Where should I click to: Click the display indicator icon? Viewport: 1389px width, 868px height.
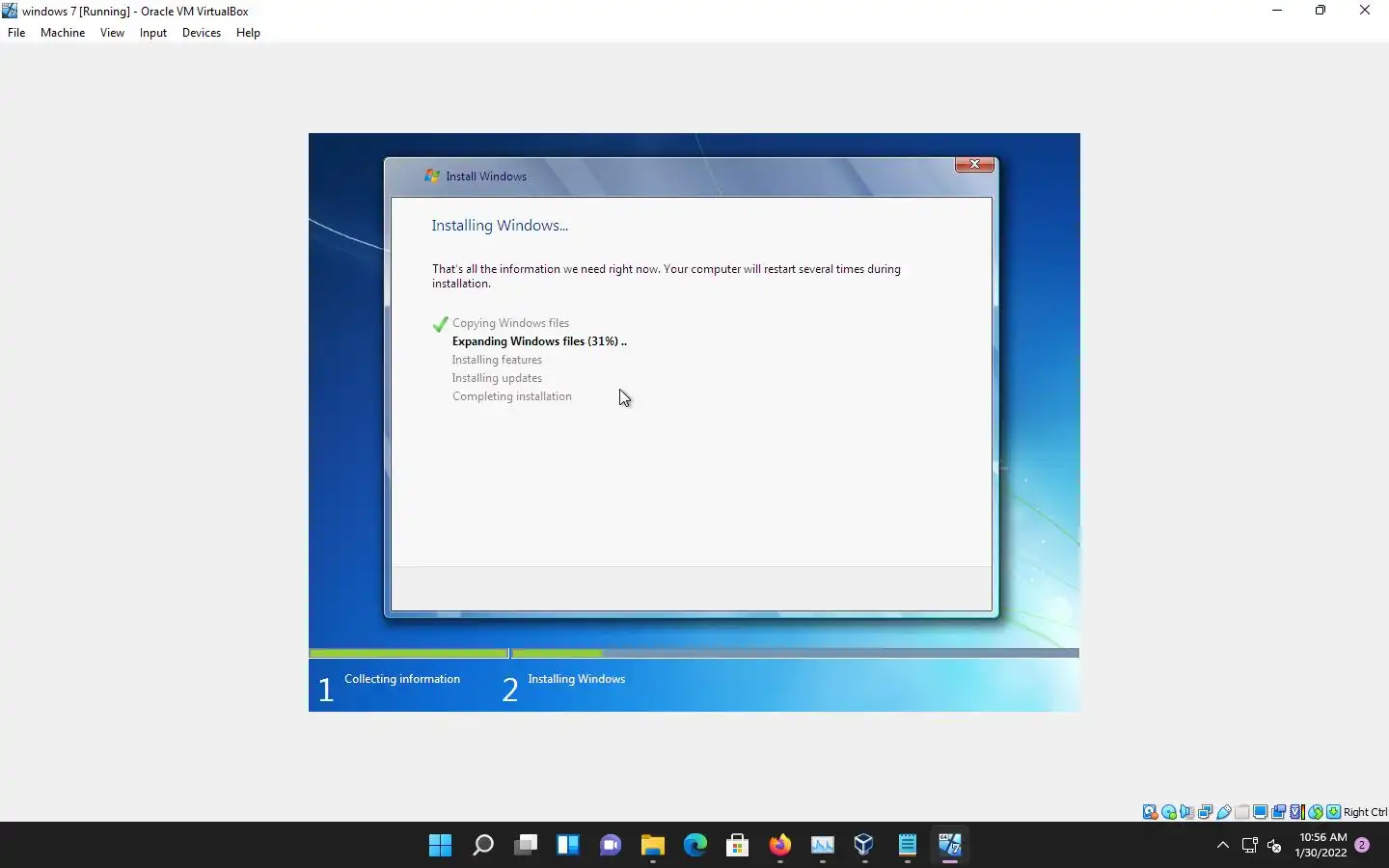coord(1261,812)
